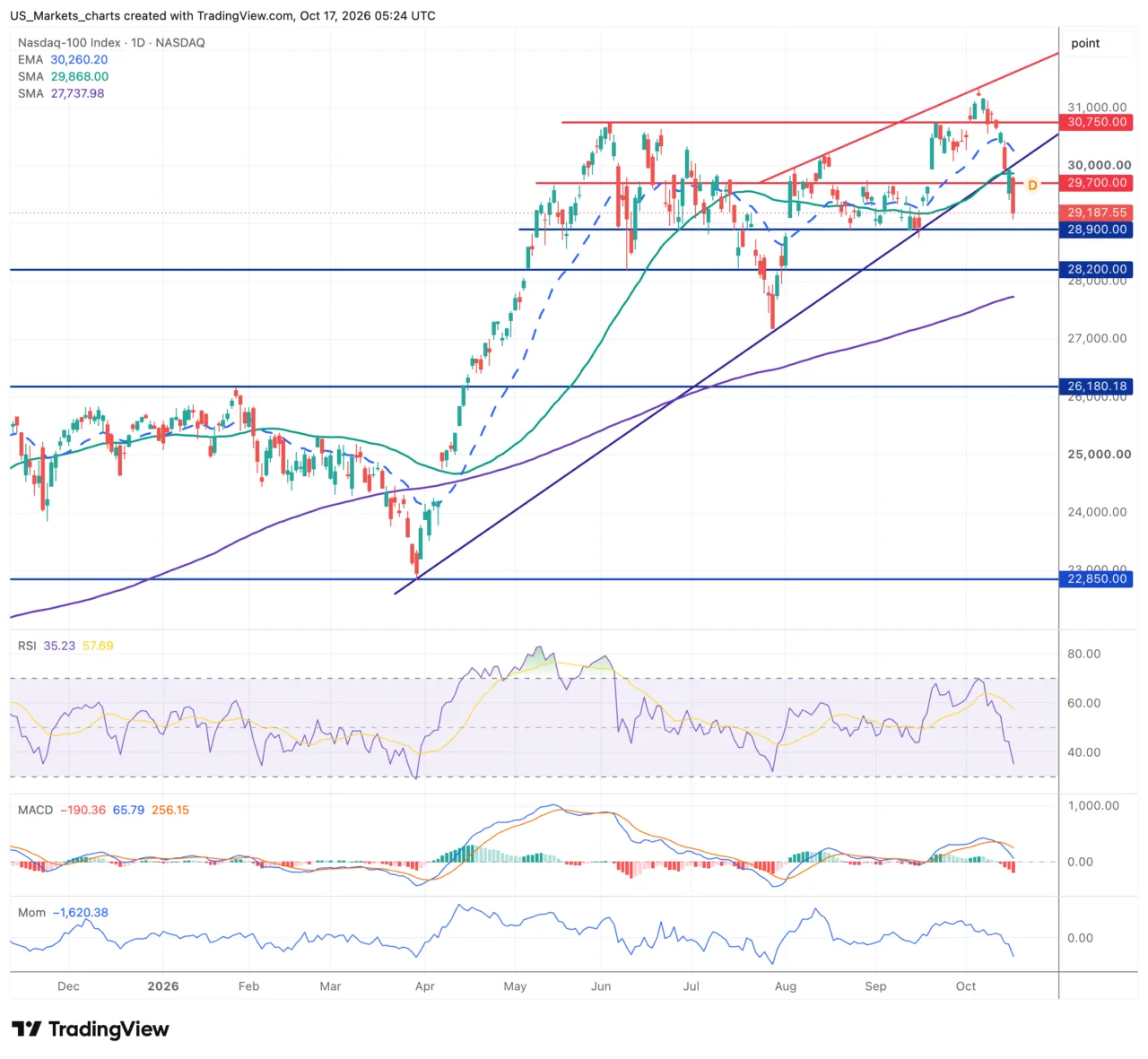The height and width of the screenshot is (1059, 1148).
Task: Click the point scale label
Action: [1085, 43]
